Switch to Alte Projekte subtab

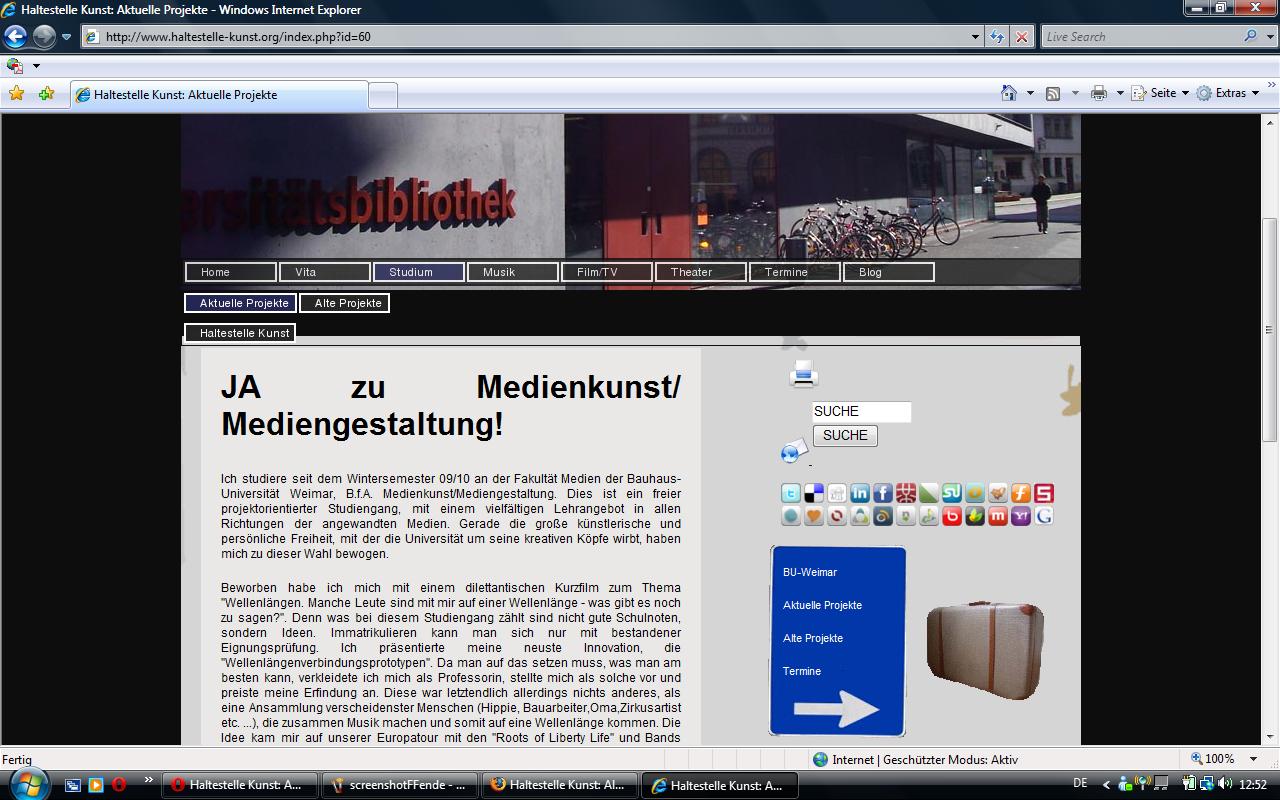coord(345,303)
